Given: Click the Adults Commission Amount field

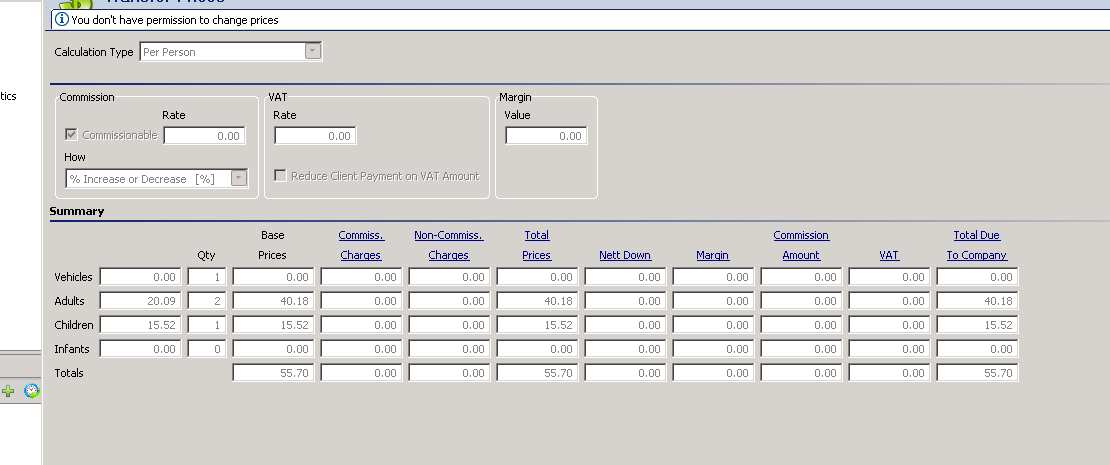Looking at the screenshot, I should point(801,301).
